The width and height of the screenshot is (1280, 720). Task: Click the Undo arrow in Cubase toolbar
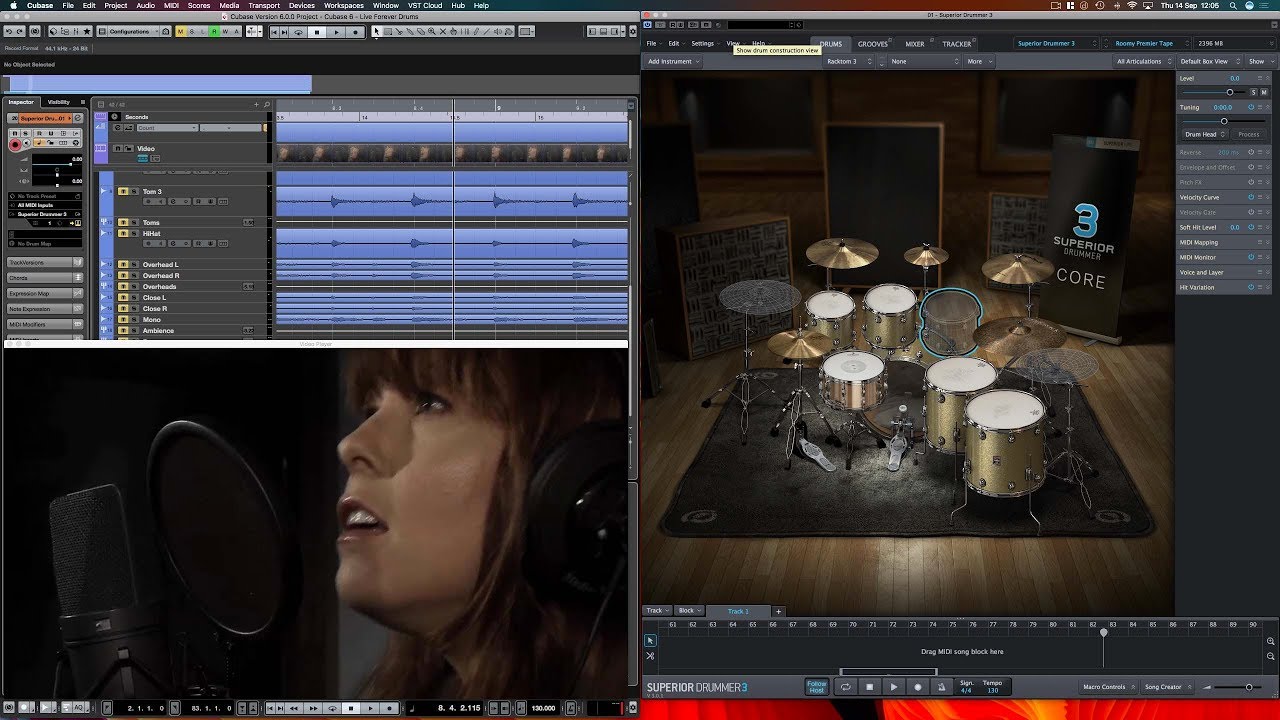(x=9, y=32)
